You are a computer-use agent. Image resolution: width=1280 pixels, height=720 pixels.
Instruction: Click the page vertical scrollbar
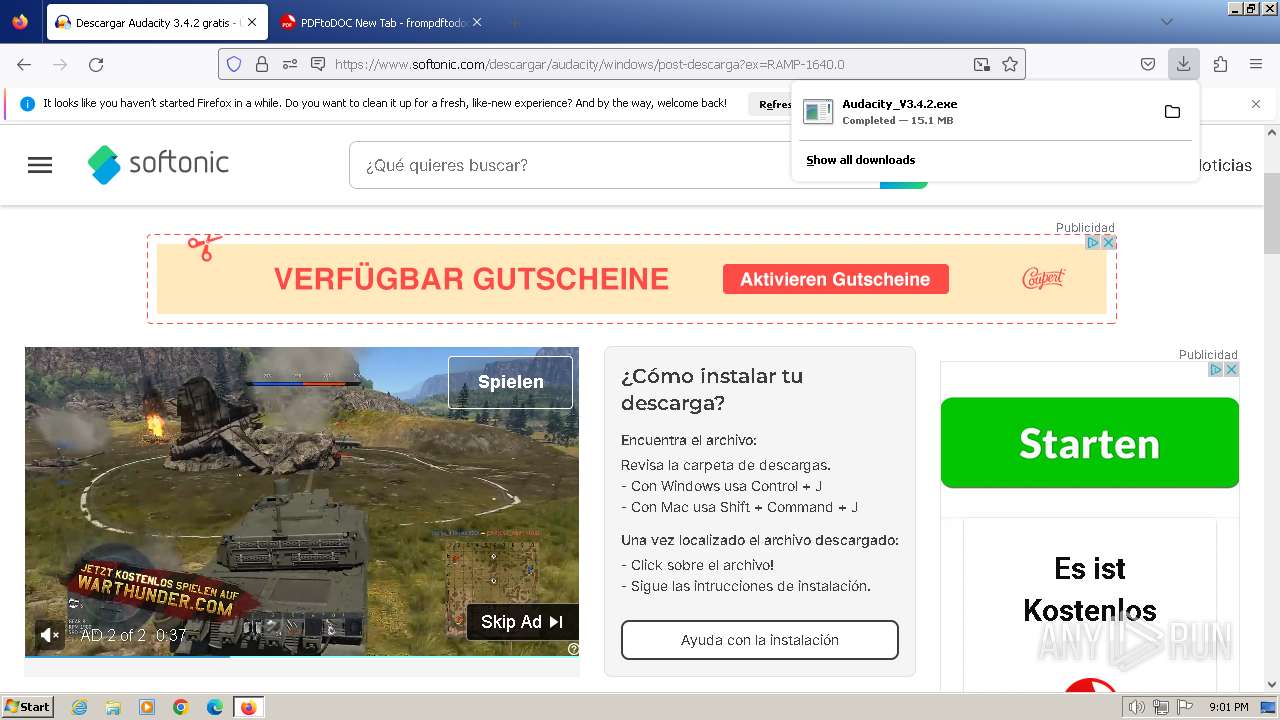click(1272, 214)
